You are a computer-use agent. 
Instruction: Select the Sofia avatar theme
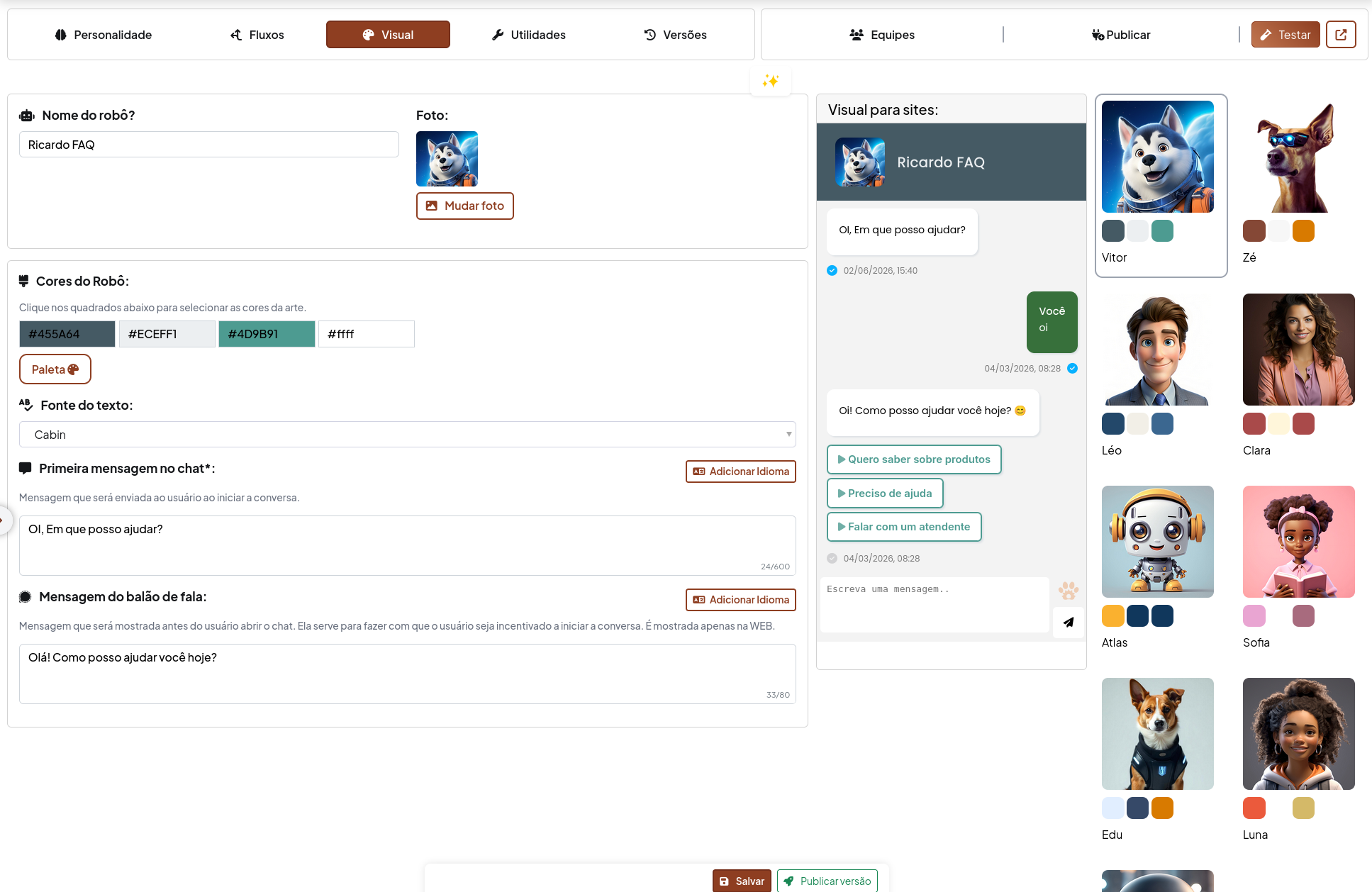point(1299,542)
